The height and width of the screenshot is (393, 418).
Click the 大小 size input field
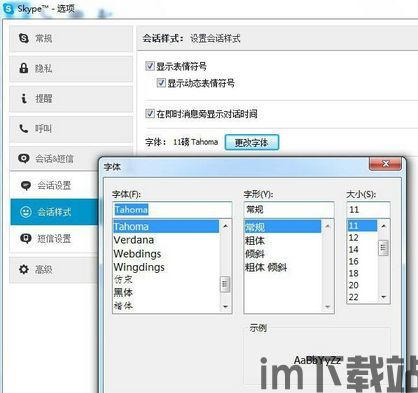tap(368, 210)
